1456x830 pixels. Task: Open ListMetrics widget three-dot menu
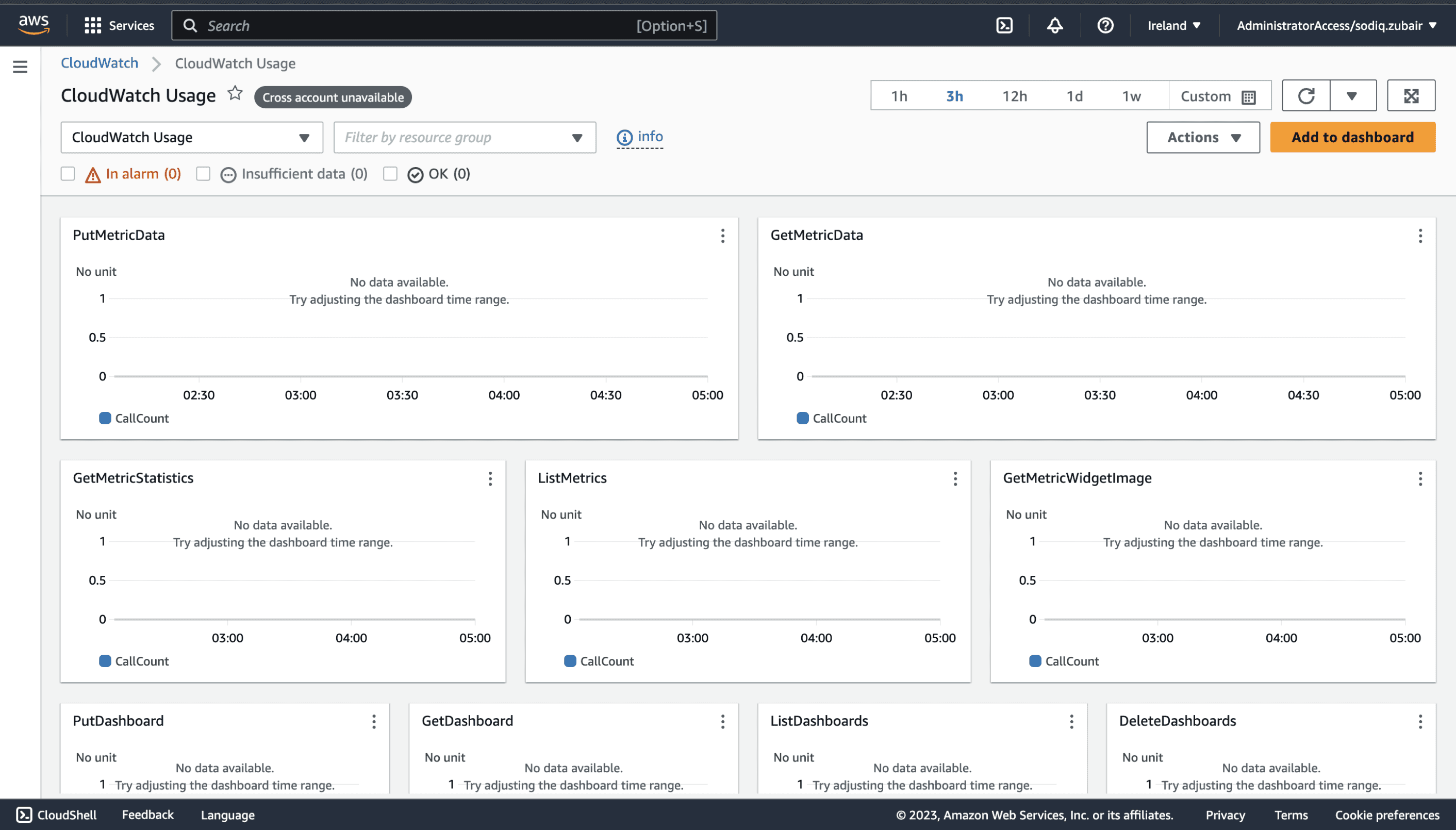955,479
